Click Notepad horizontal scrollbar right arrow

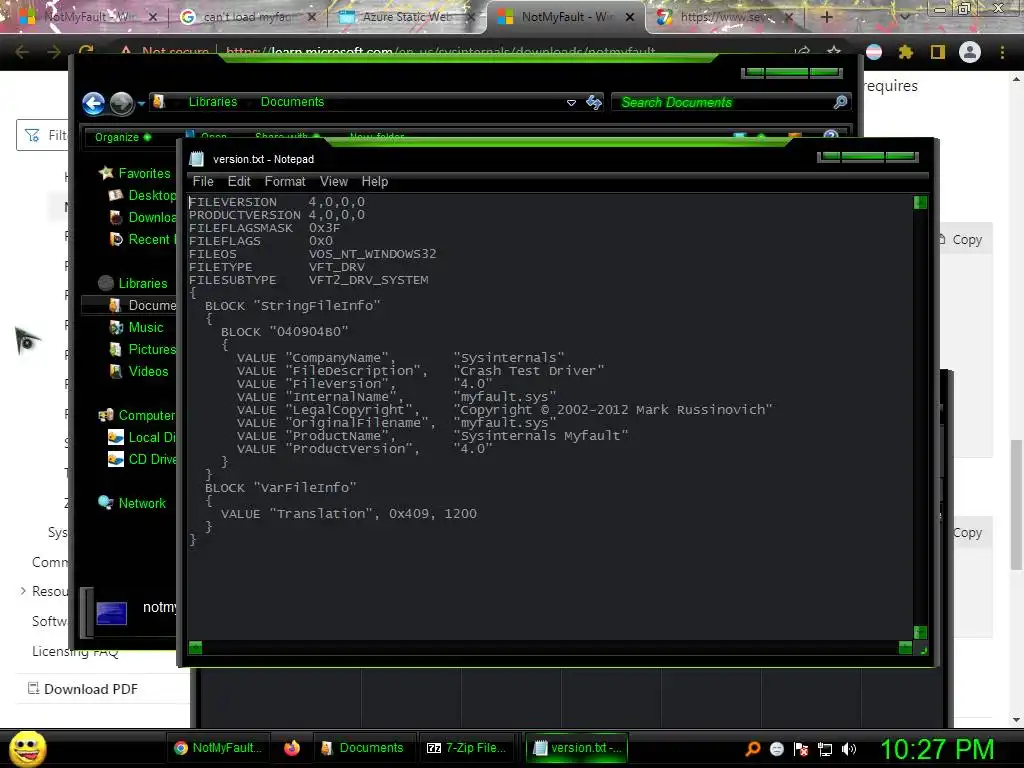(905, 648)
